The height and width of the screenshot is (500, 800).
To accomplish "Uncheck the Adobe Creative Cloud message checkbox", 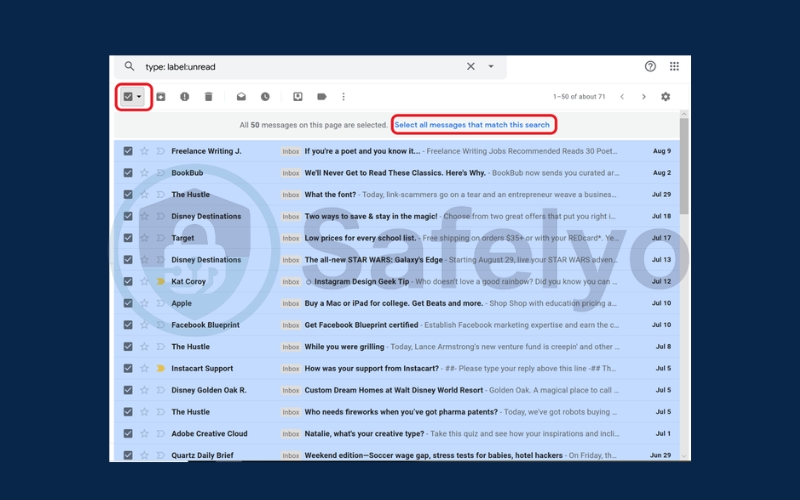I will click(x=128, y=434).
